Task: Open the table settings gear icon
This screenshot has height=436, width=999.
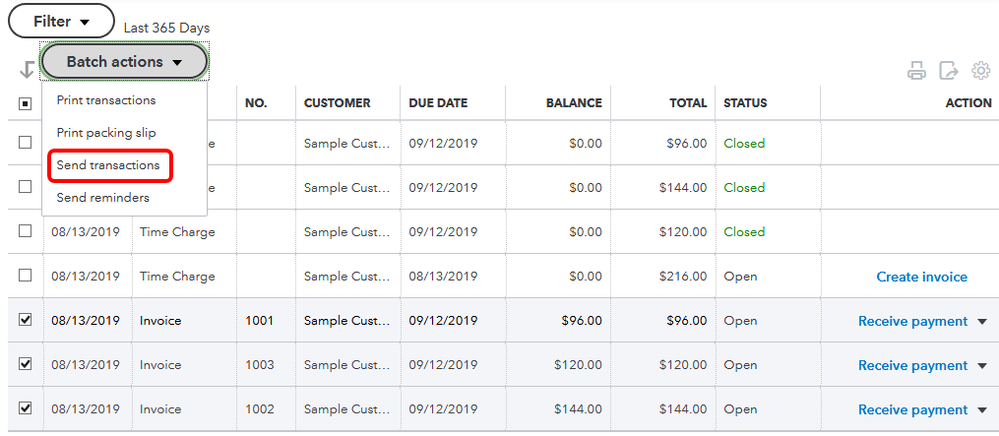Action: [x=981, y=71]
